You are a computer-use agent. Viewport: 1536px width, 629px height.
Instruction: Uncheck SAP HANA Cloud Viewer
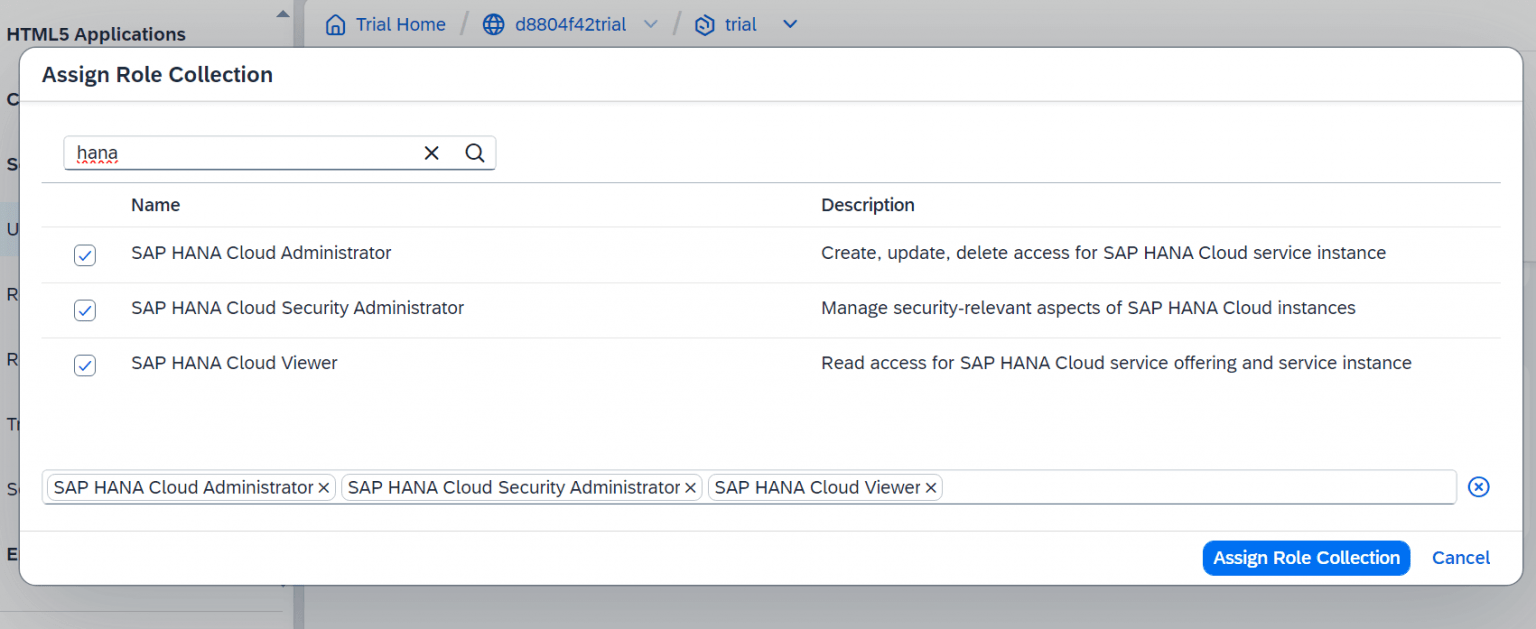coord(85,365)
